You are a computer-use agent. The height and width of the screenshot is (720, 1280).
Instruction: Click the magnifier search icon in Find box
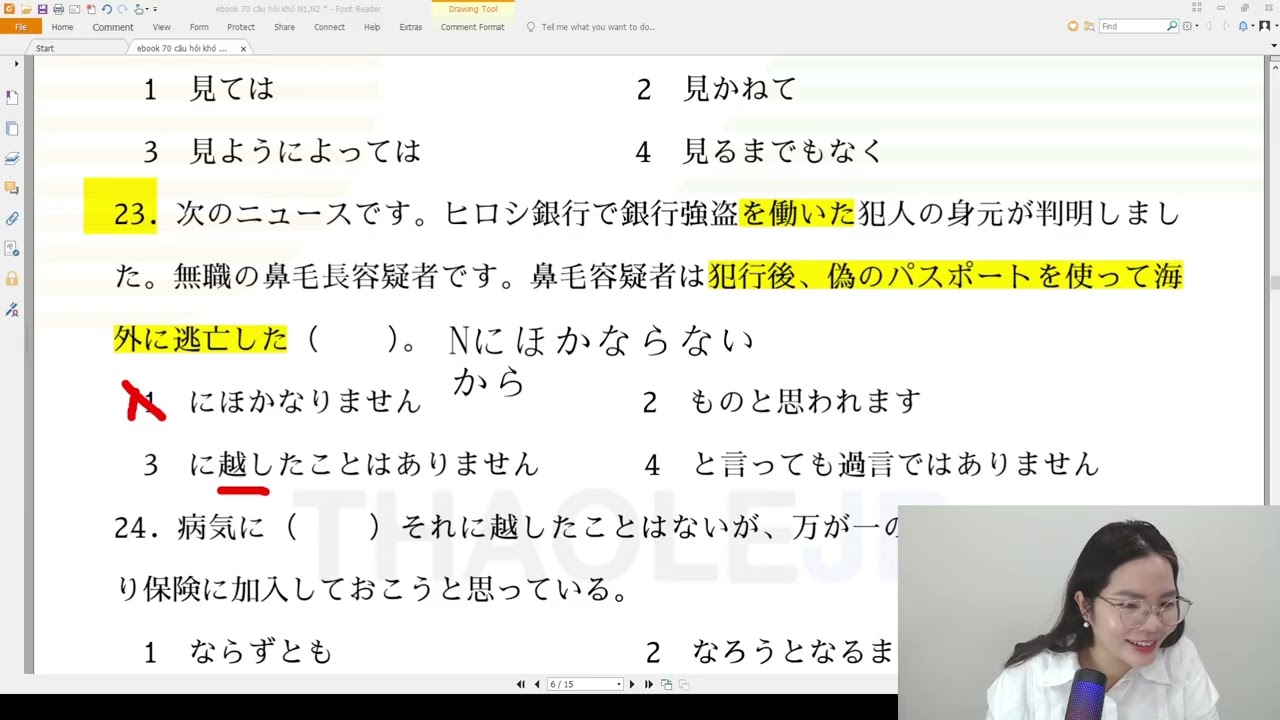tap(1172, 26)
